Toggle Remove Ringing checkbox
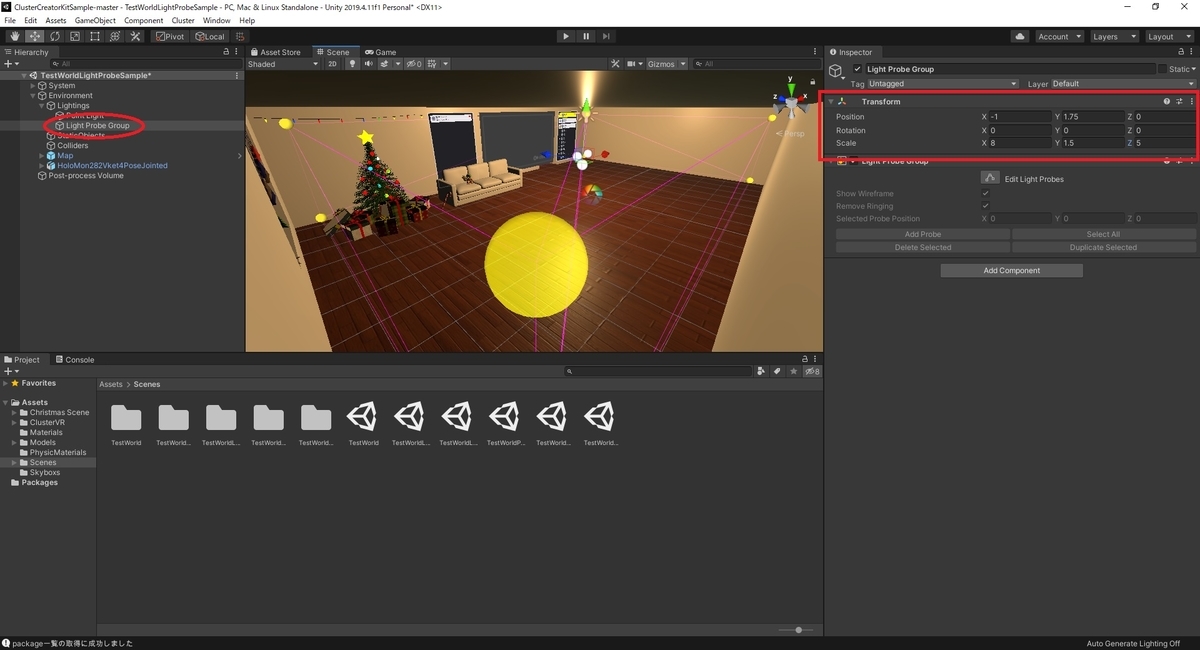This screenshot has width=1200, height=650. click(986, 206)
